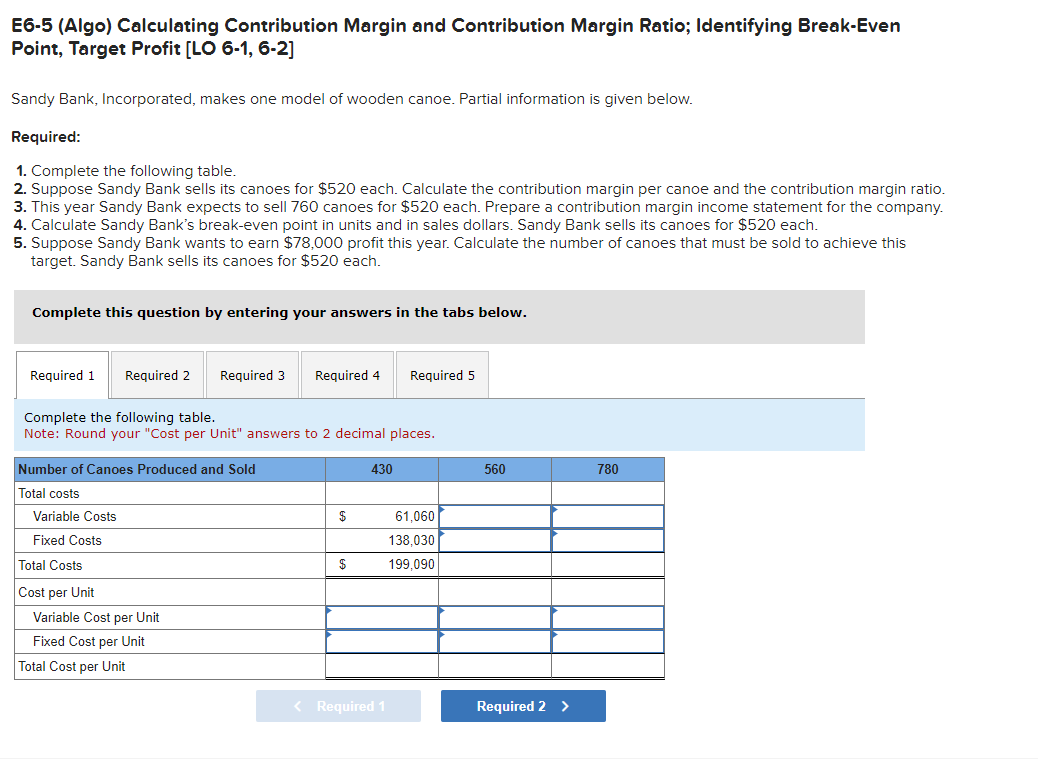This screenshot has height=761, width=1038.
Task: Click the Total Costs cell for 560 canoes
Action: tap(494, 564)
